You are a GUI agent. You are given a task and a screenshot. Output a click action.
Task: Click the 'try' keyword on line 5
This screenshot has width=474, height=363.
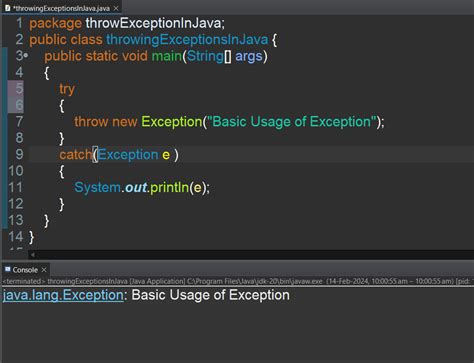[67, 89]
